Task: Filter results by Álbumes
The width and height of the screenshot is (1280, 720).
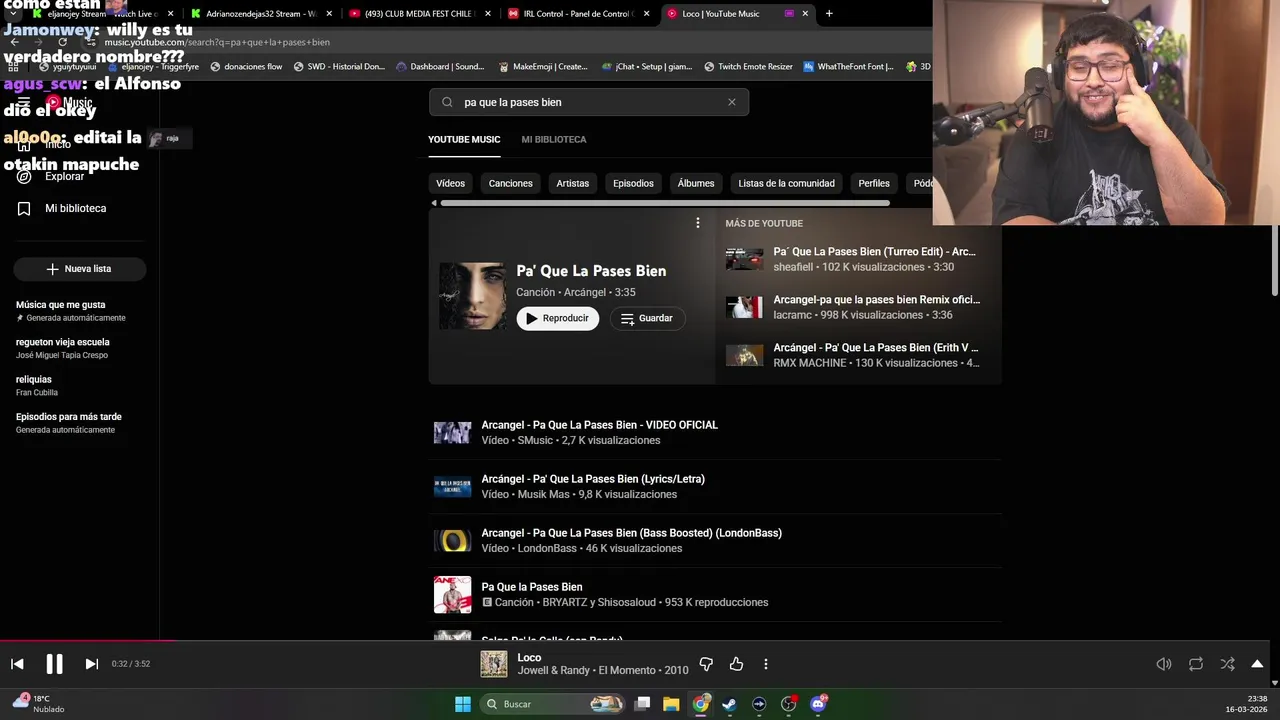Action: coord(696,183)
